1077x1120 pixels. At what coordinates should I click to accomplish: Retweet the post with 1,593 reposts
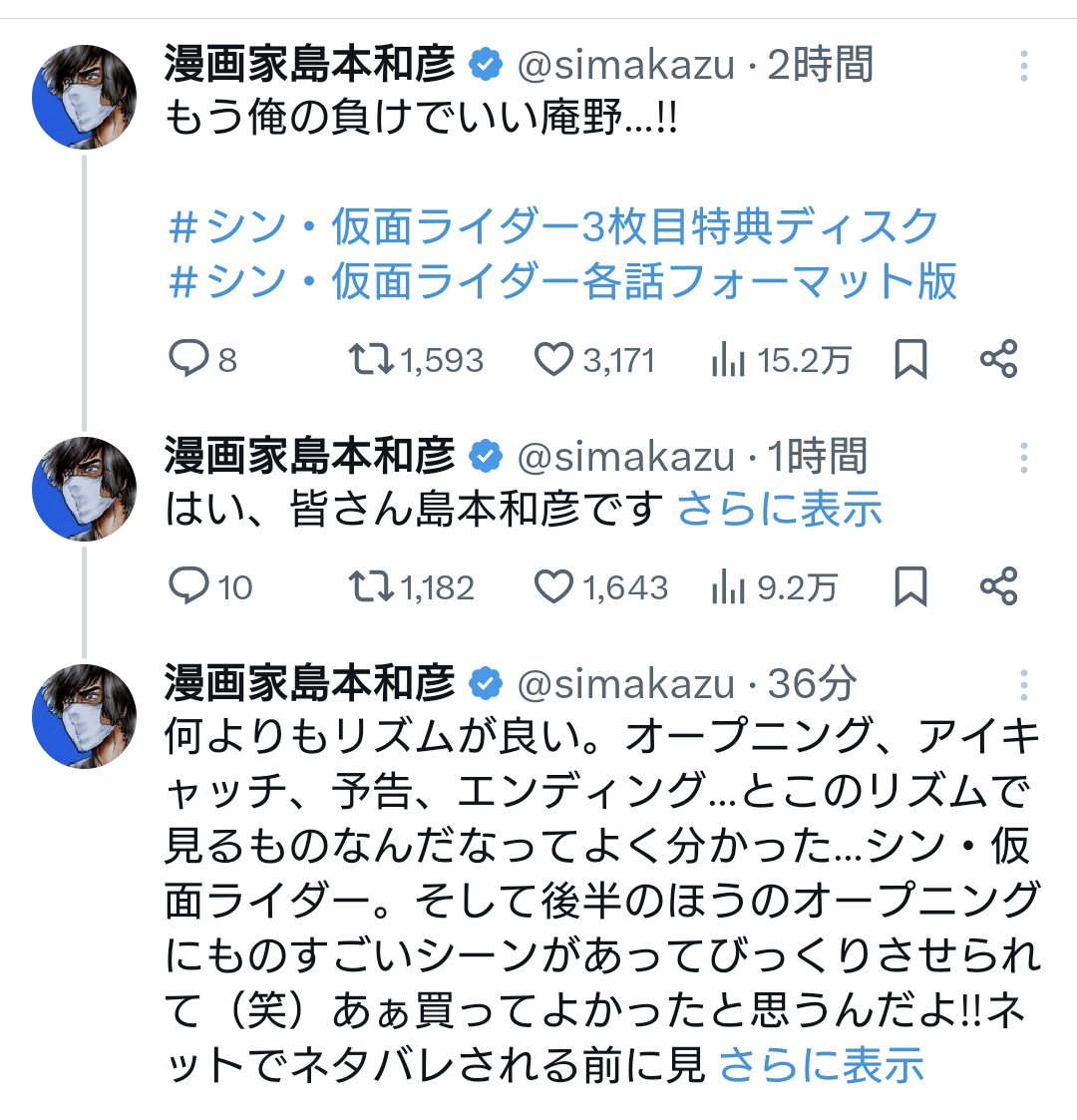click(x=371, y=359)
